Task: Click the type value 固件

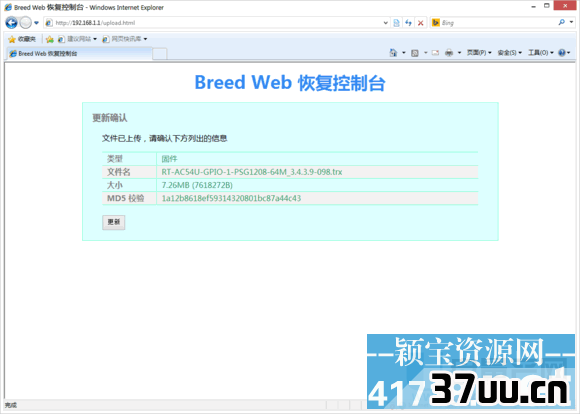Action: [169, 159]
